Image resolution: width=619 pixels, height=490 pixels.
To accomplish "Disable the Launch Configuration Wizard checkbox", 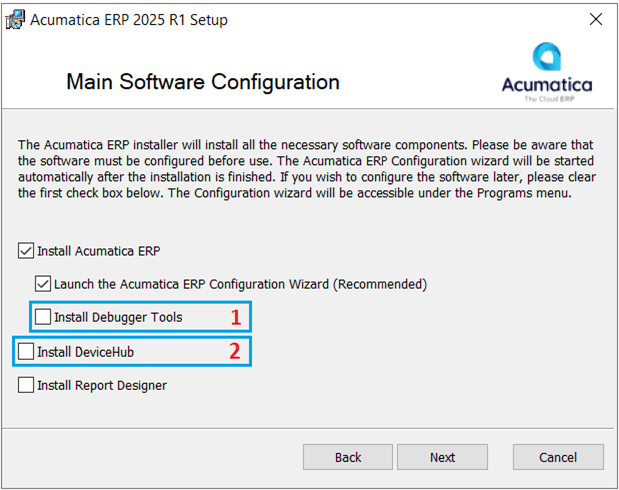I will (43, 284).
